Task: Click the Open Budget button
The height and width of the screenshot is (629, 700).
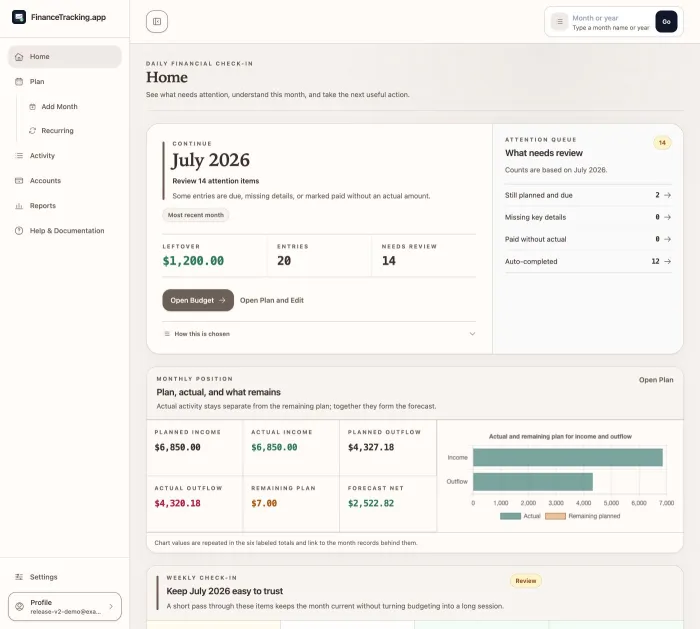Action: point(198,300)
